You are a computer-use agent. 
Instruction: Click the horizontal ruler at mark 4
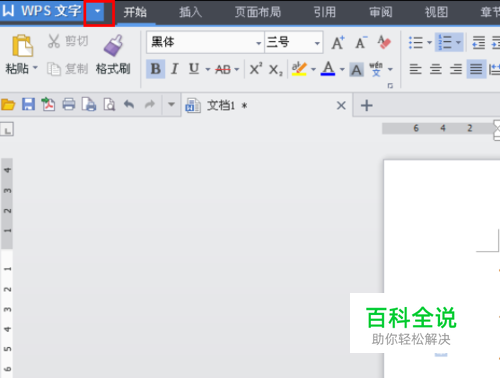click(443, 128)
